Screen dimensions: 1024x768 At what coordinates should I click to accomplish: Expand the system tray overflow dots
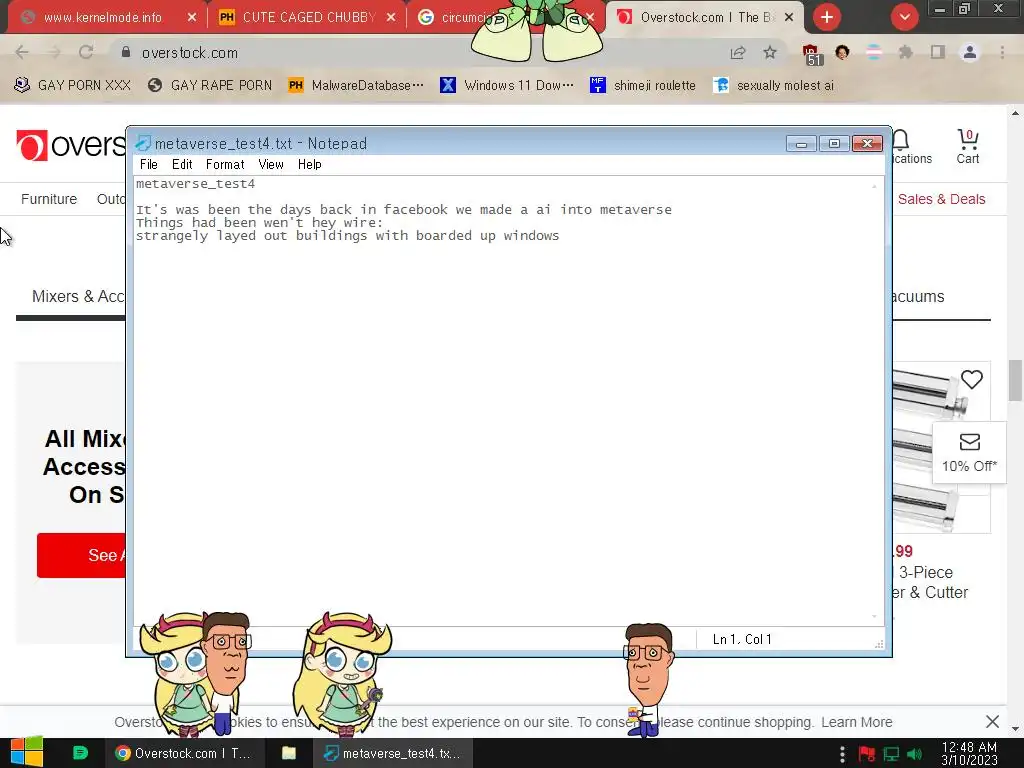point(842,754)
